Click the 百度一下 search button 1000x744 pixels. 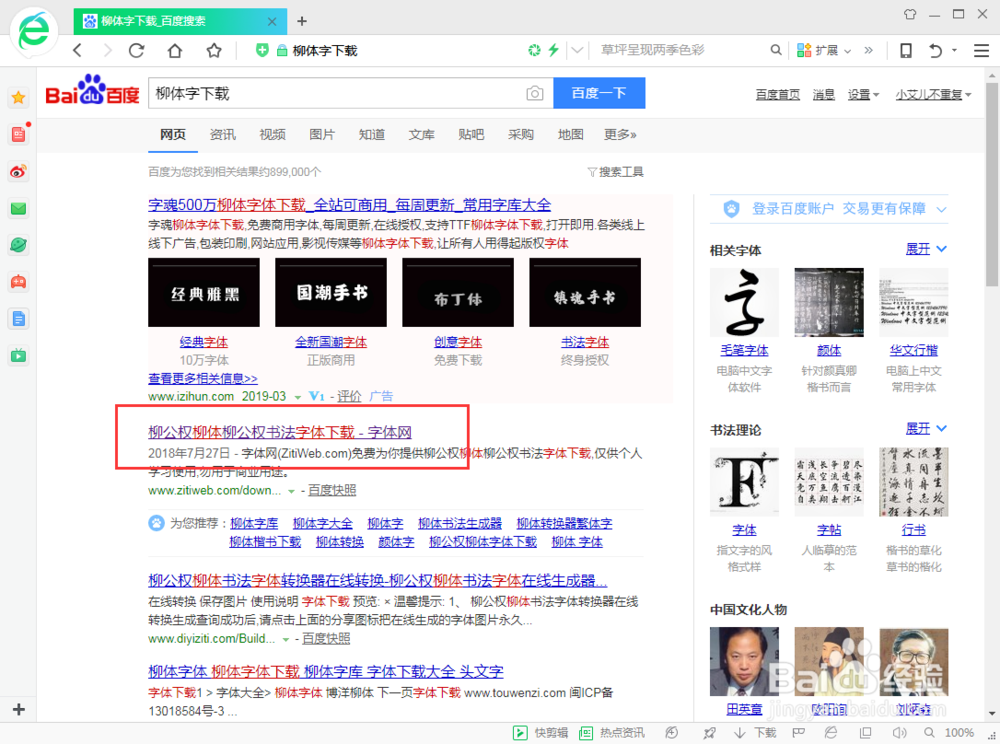599,93
